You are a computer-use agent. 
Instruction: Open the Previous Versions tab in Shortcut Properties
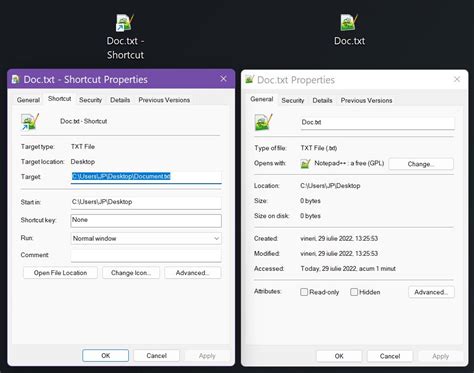[x=164, y=100]
